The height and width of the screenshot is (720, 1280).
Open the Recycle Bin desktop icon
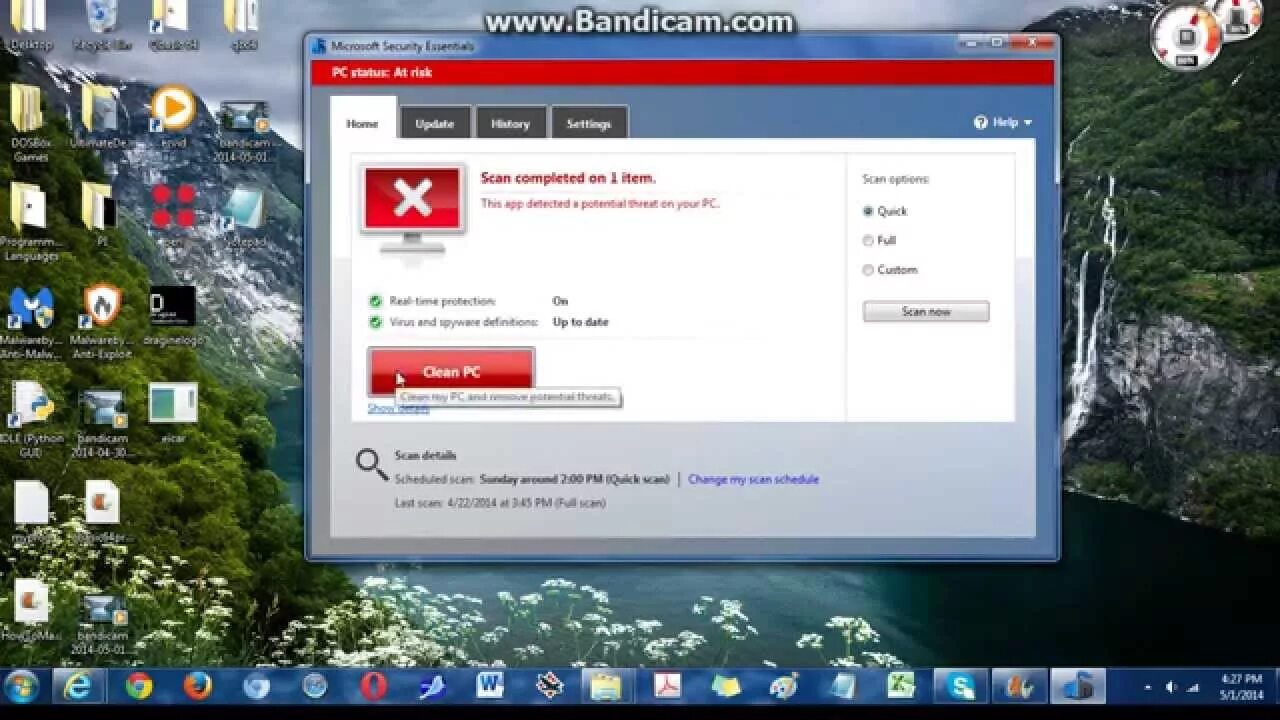pyautogui.click(x=102, y=26)
